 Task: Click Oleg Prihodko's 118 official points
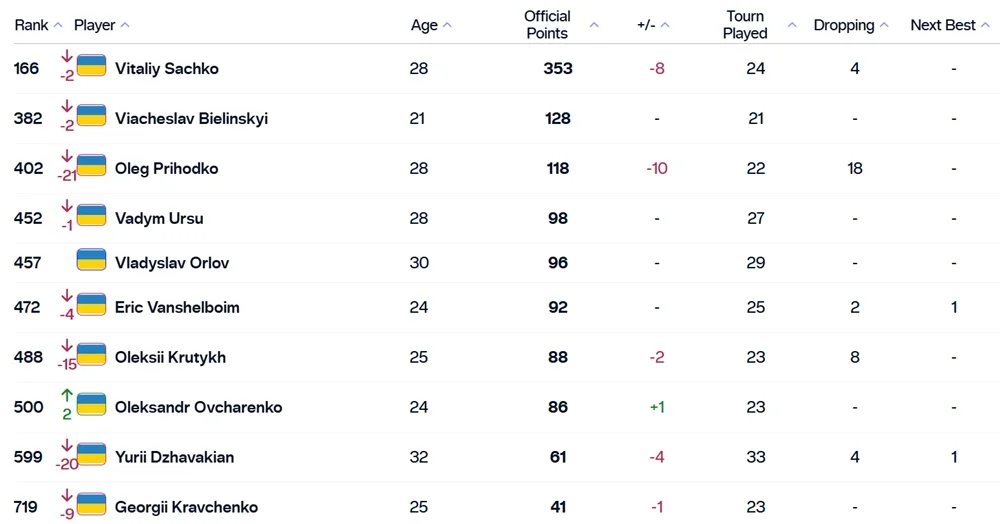click(558, 168)
